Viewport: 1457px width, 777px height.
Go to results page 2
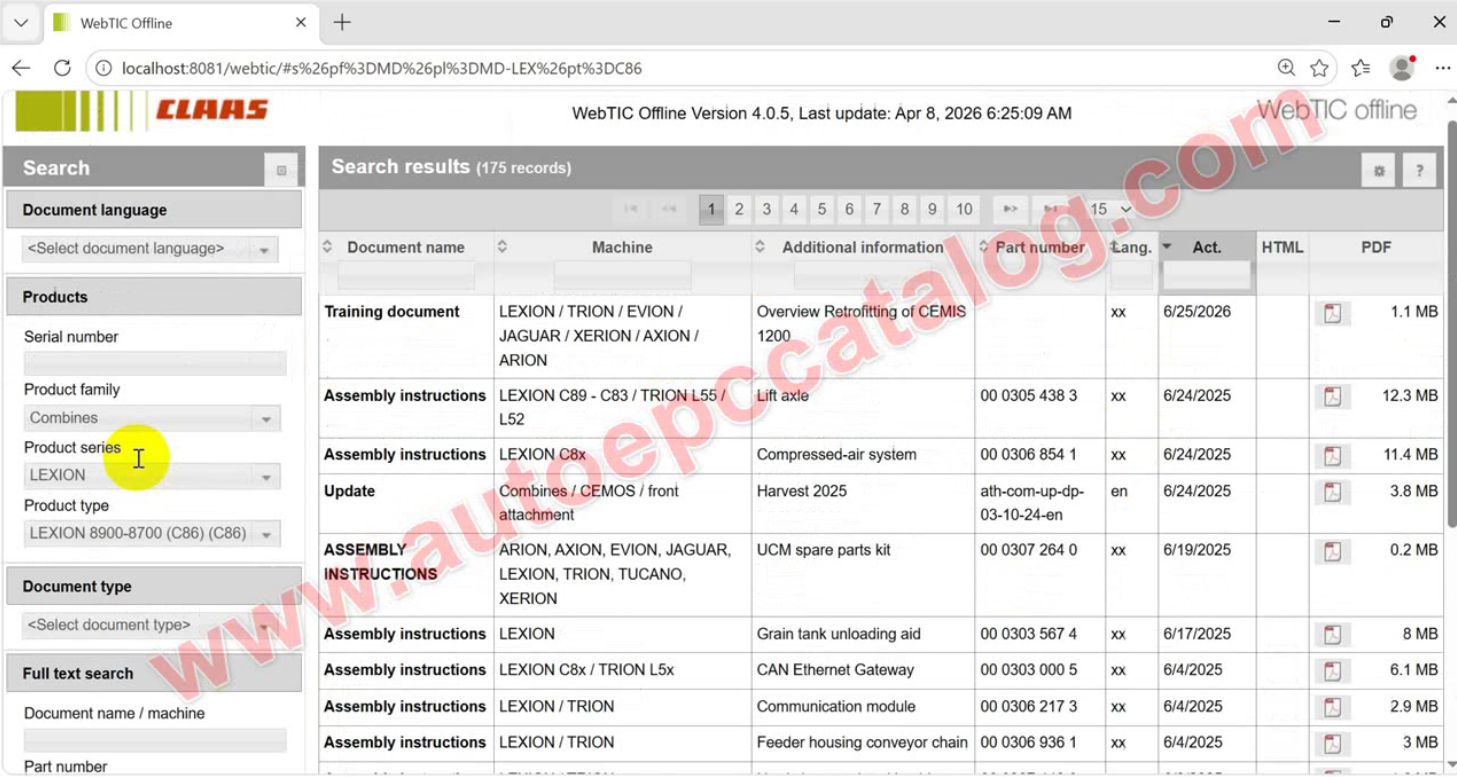click(x=739, y=209)
